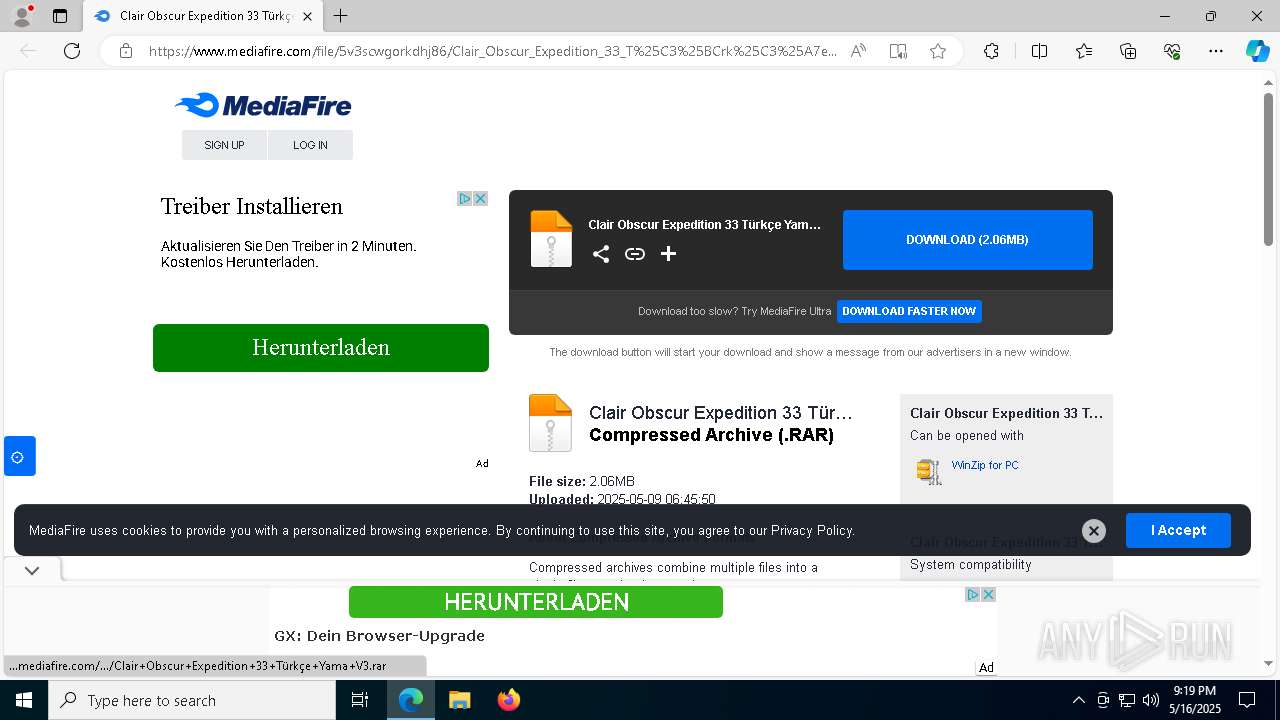
Task: Add this page to favorites star
Action: point(938,51)
